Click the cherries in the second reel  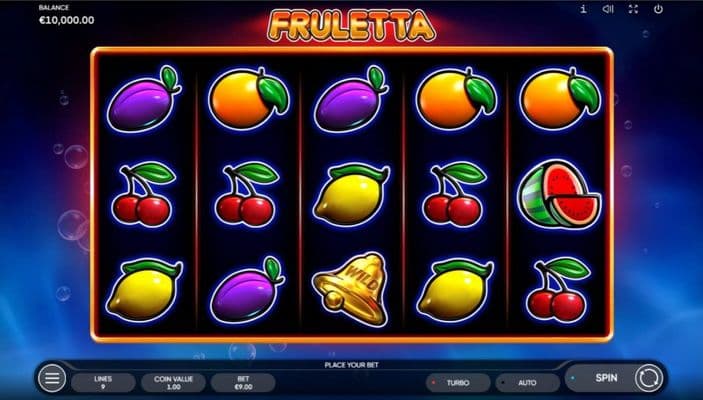[247, 194]
